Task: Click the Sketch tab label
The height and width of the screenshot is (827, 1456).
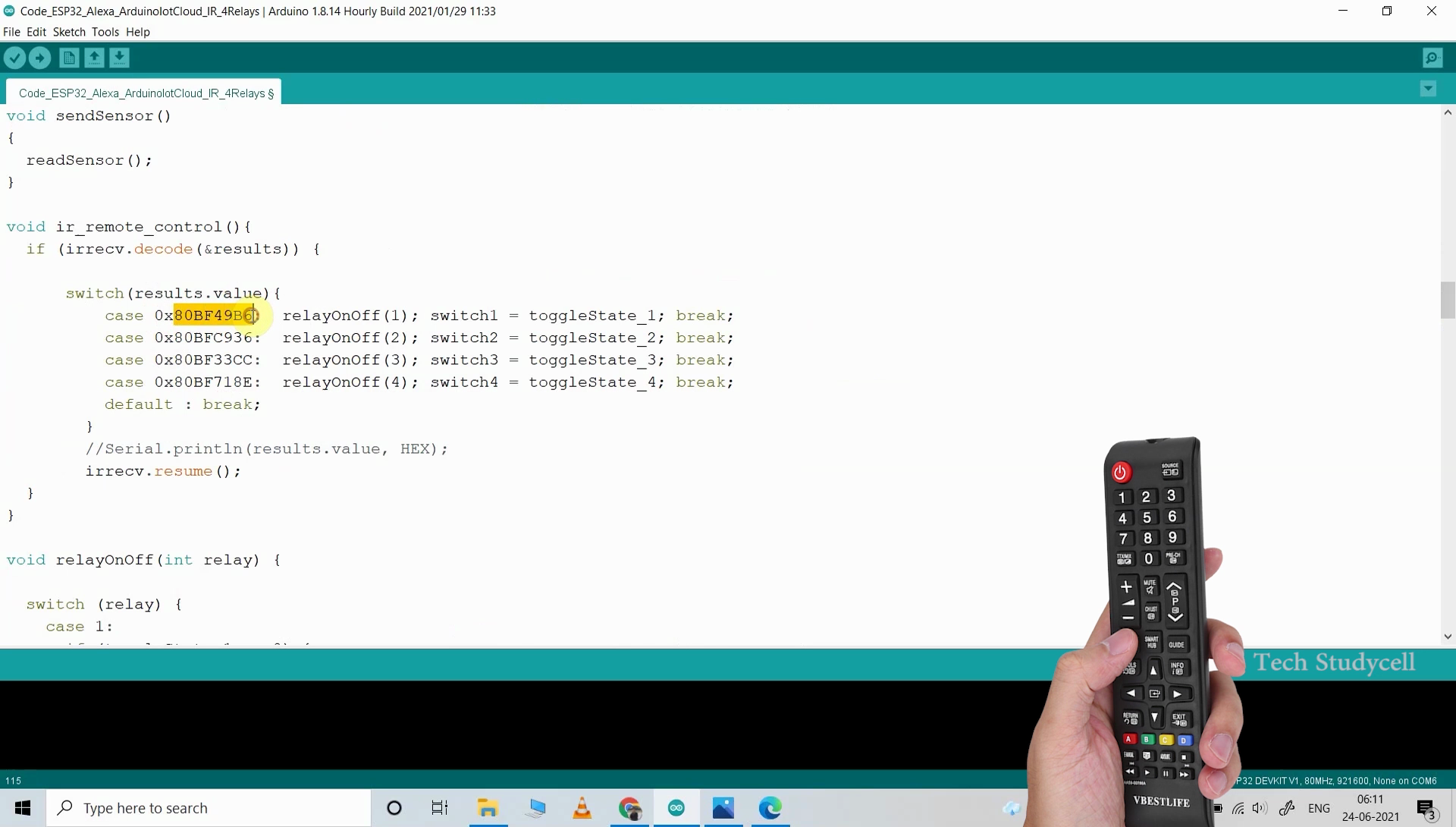Action: coord(68,31)
